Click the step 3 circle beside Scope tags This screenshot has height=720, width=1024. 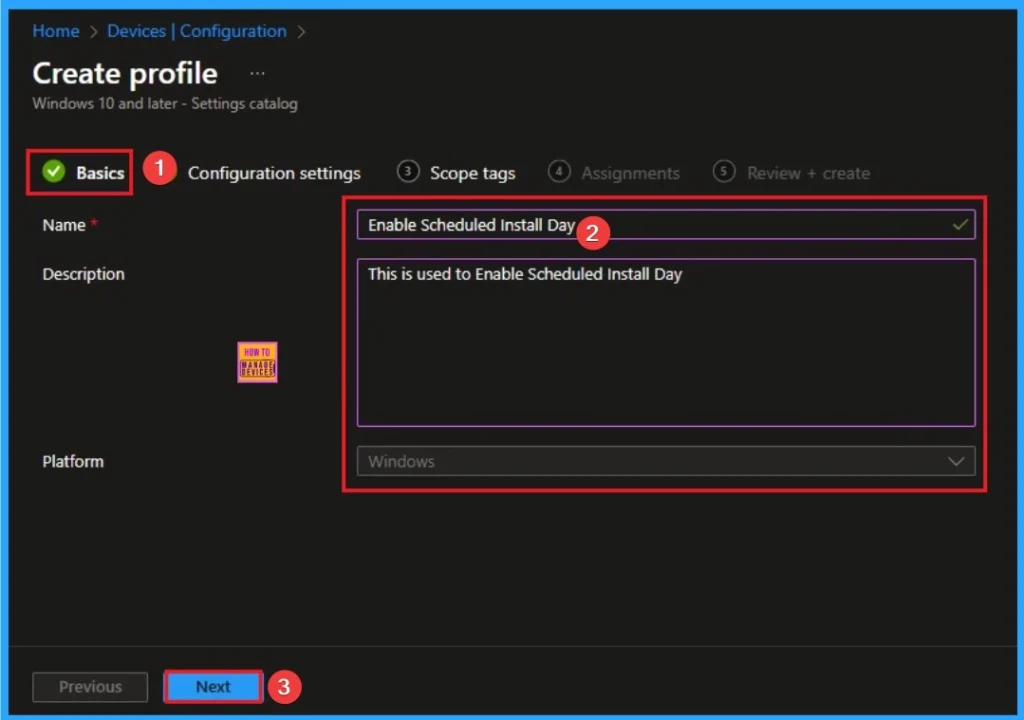tap(408, 171)
